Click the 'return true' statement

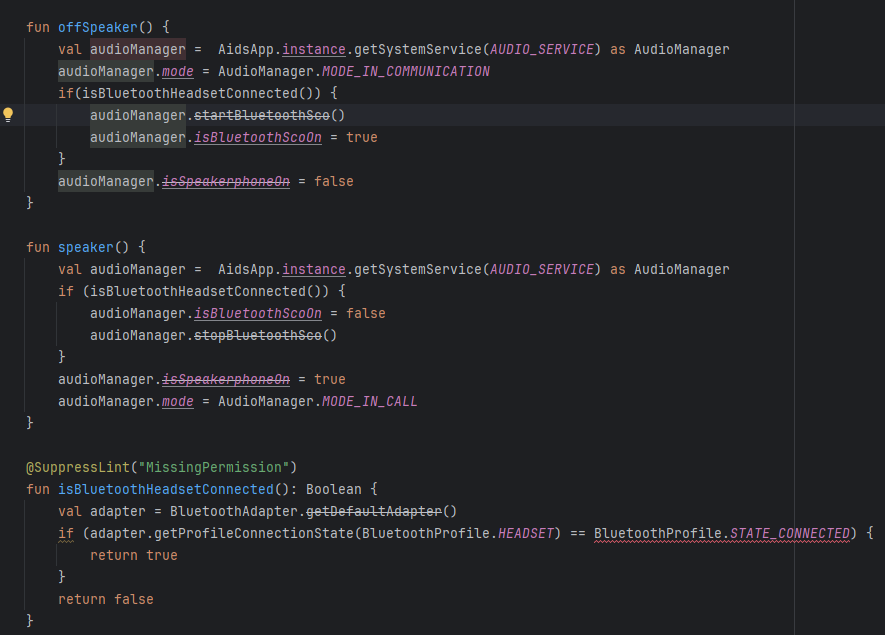134,555
